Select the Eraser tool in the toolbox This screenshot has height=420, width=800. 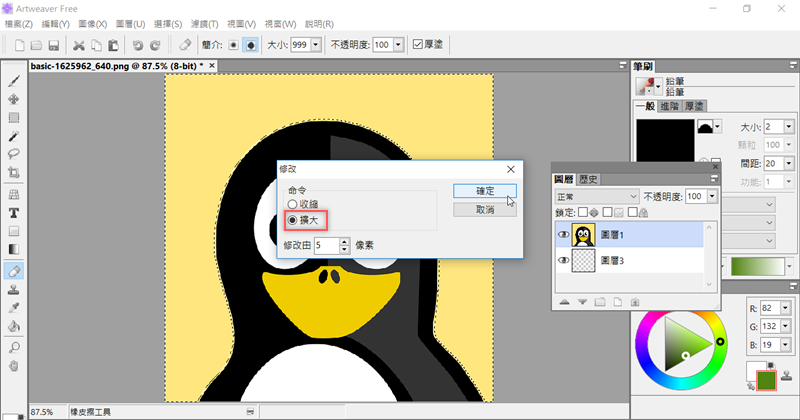[x=14, y=270]
